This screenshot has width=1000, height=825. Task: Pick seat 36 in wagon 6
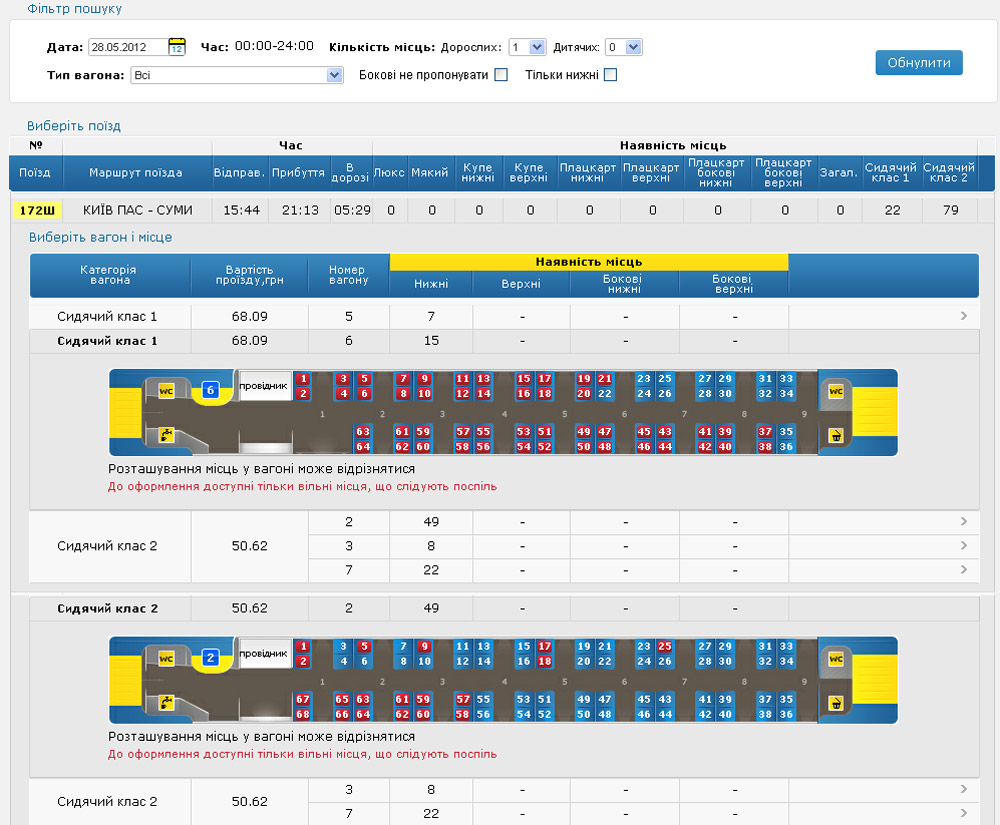click(786, 447)
